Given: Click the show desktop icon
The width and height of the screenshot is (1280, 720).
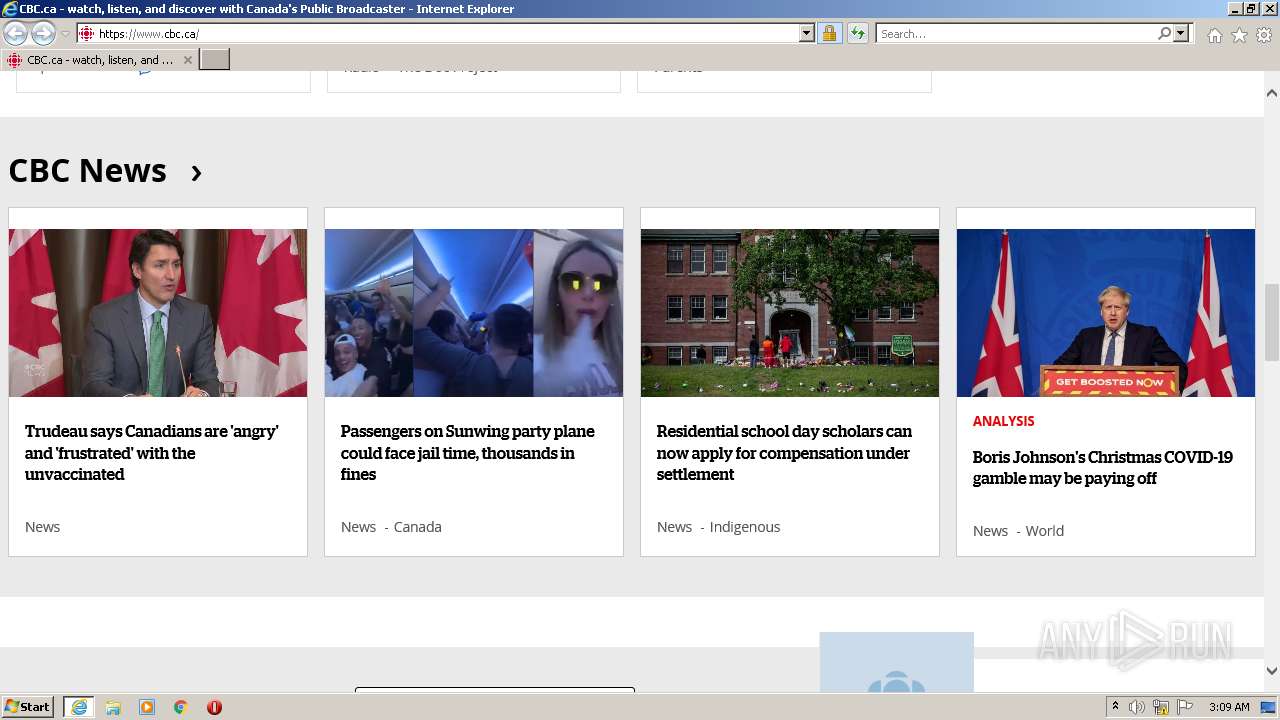Looking at the screenshot, I should tap(1269, 707).
